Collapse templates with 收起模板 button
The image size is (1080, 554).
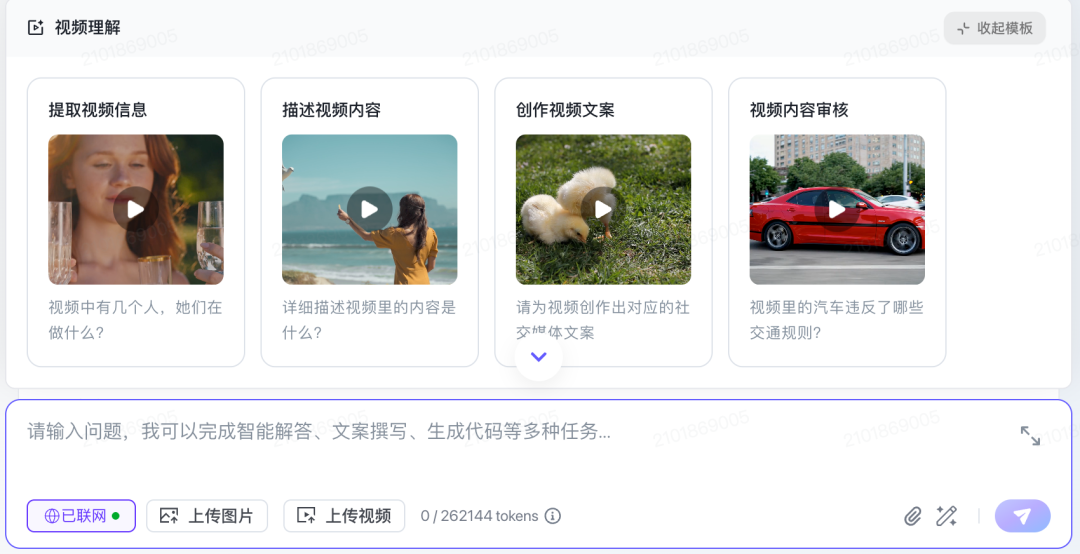pos(995,28)
